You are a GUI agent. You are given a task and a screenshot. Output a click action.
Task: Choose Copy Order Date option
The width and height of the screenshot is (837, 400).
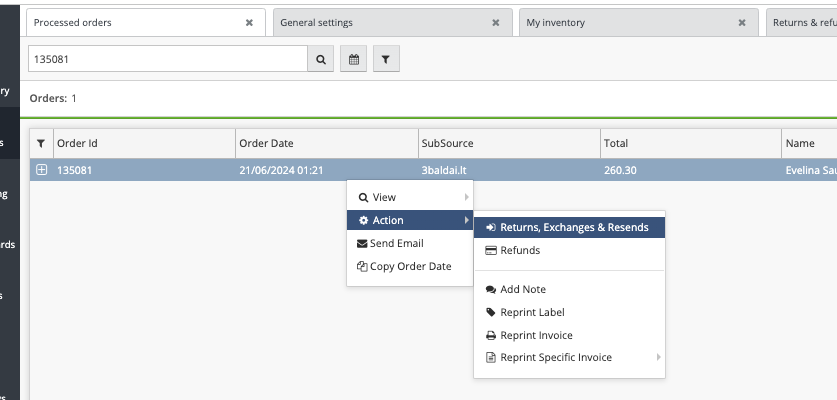click(x=410, y=266)
